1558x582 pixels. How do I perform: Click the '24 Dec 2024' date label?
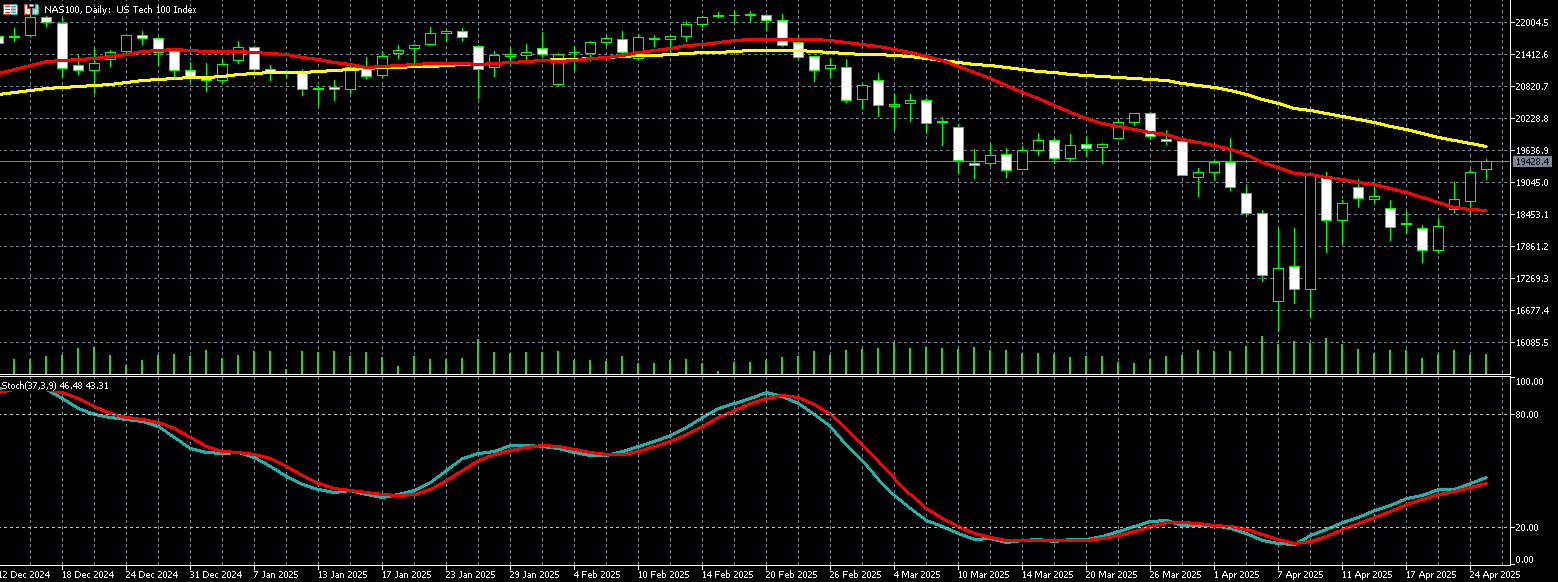point(152,576)
